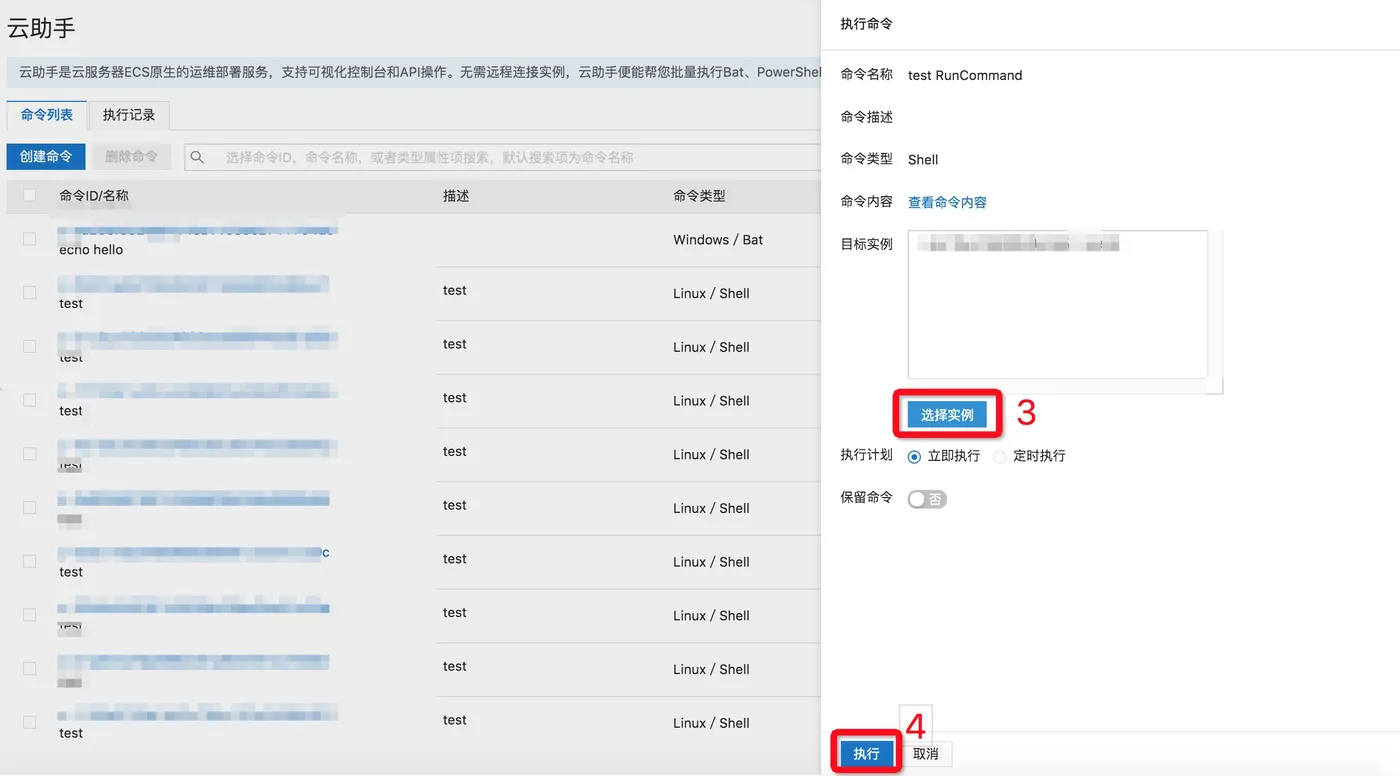
Task: Check the echo hello row checkbox
Action: pos(29,239)
